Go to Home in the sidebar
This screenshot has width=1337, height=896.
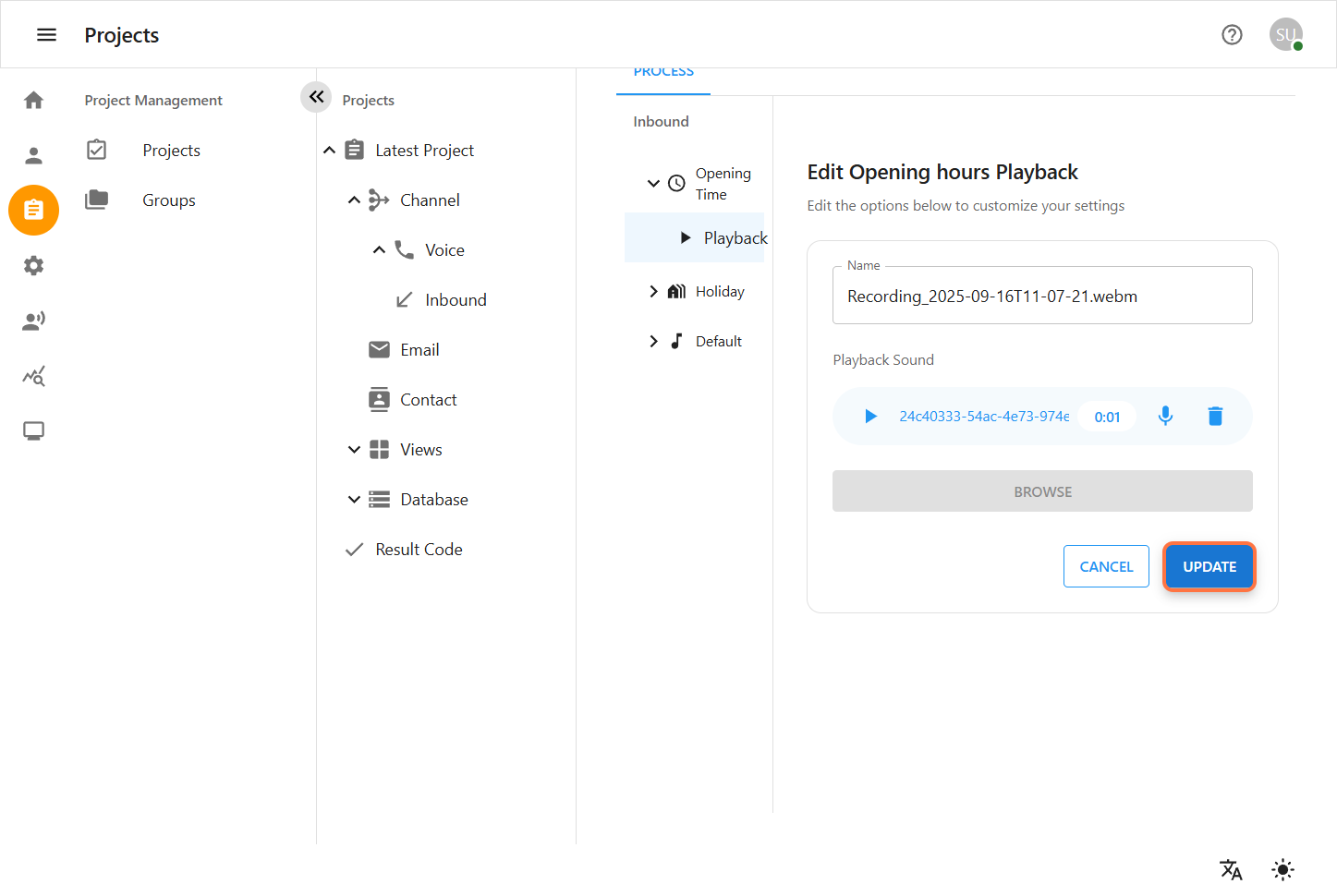tap(34, 100)
